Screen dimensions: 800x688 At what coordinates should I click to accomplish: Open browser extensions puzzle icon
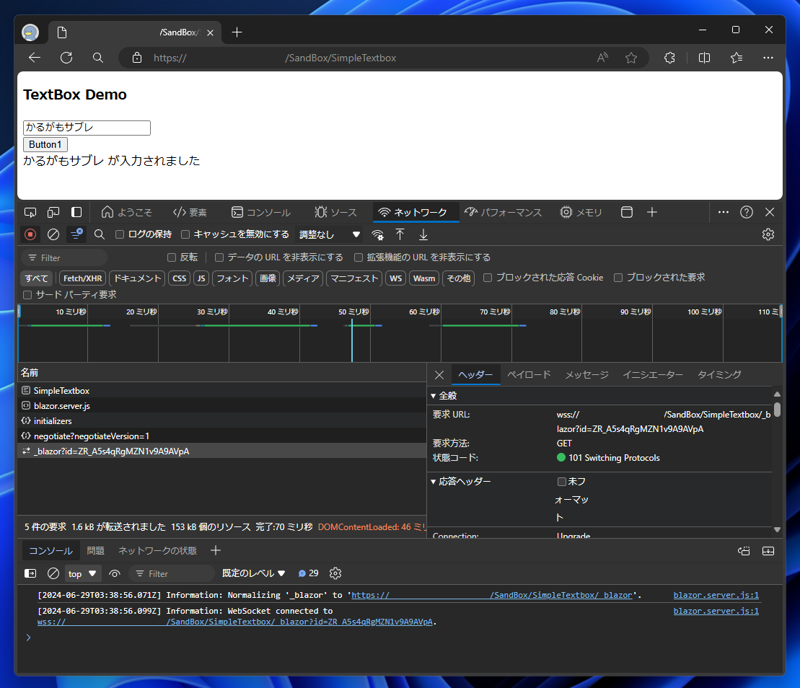coord(670,58)
